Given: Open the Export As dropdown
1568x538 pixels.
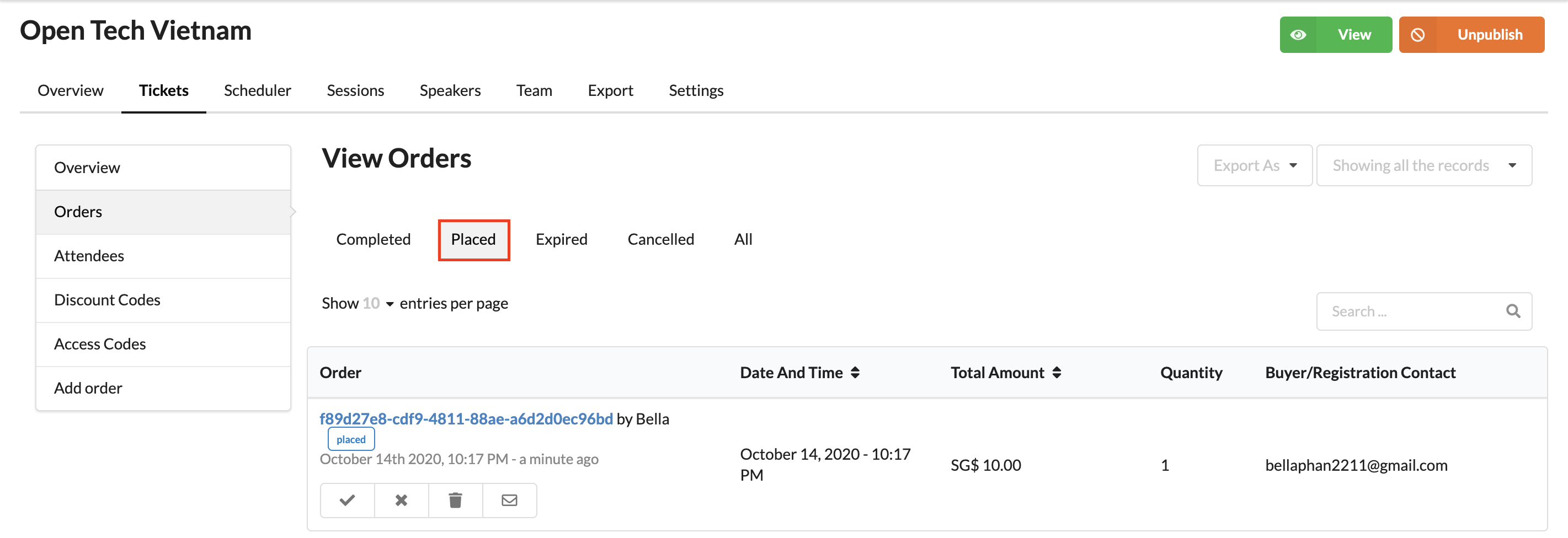Looking at the screenshot, I should 1255,165.
